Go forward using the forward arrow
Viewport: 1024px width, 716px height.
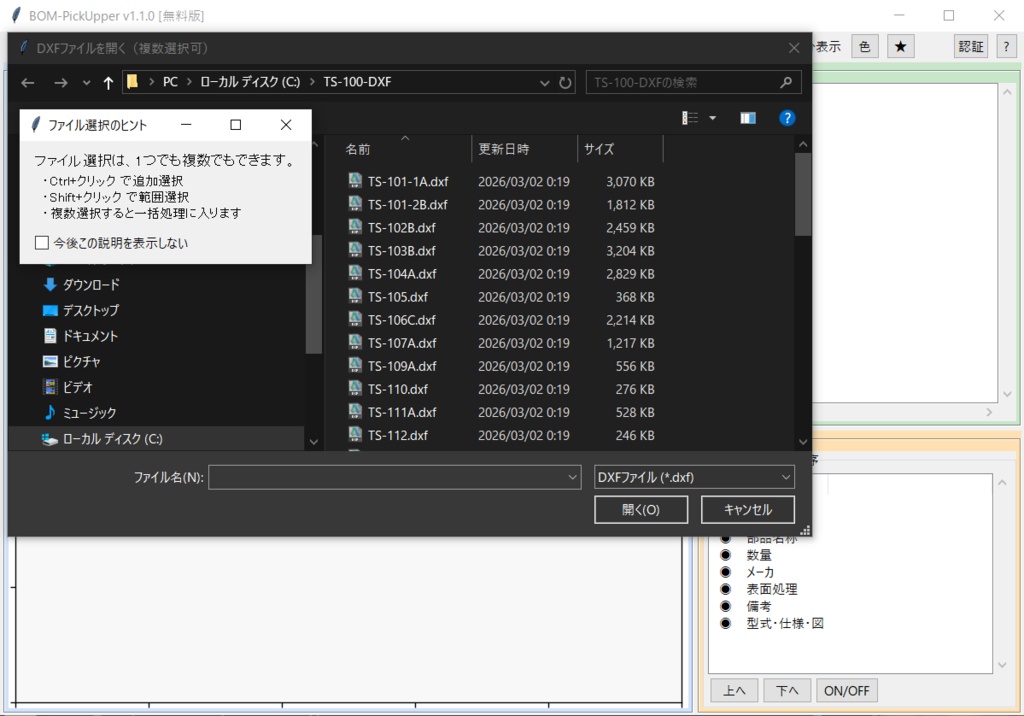61,83
